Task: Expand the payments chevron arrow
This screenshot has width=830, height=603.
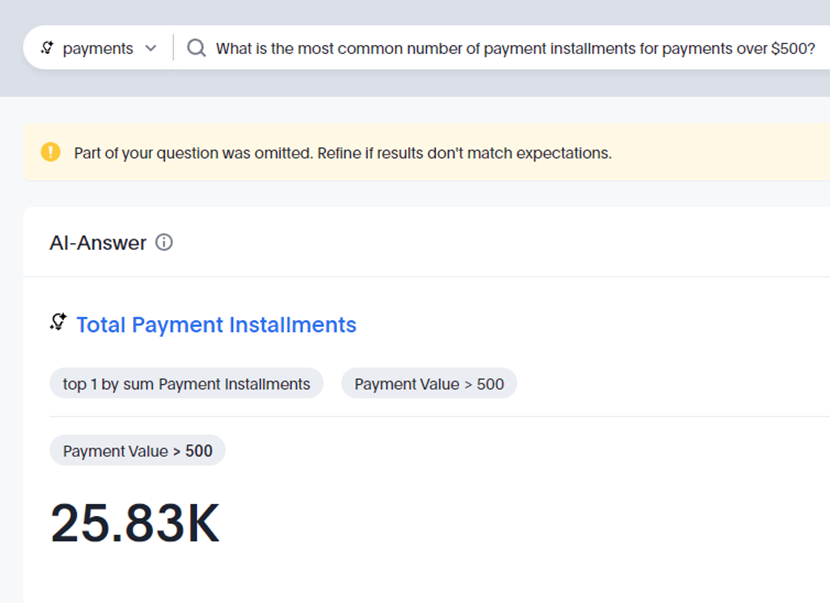Action: (151, 48)
